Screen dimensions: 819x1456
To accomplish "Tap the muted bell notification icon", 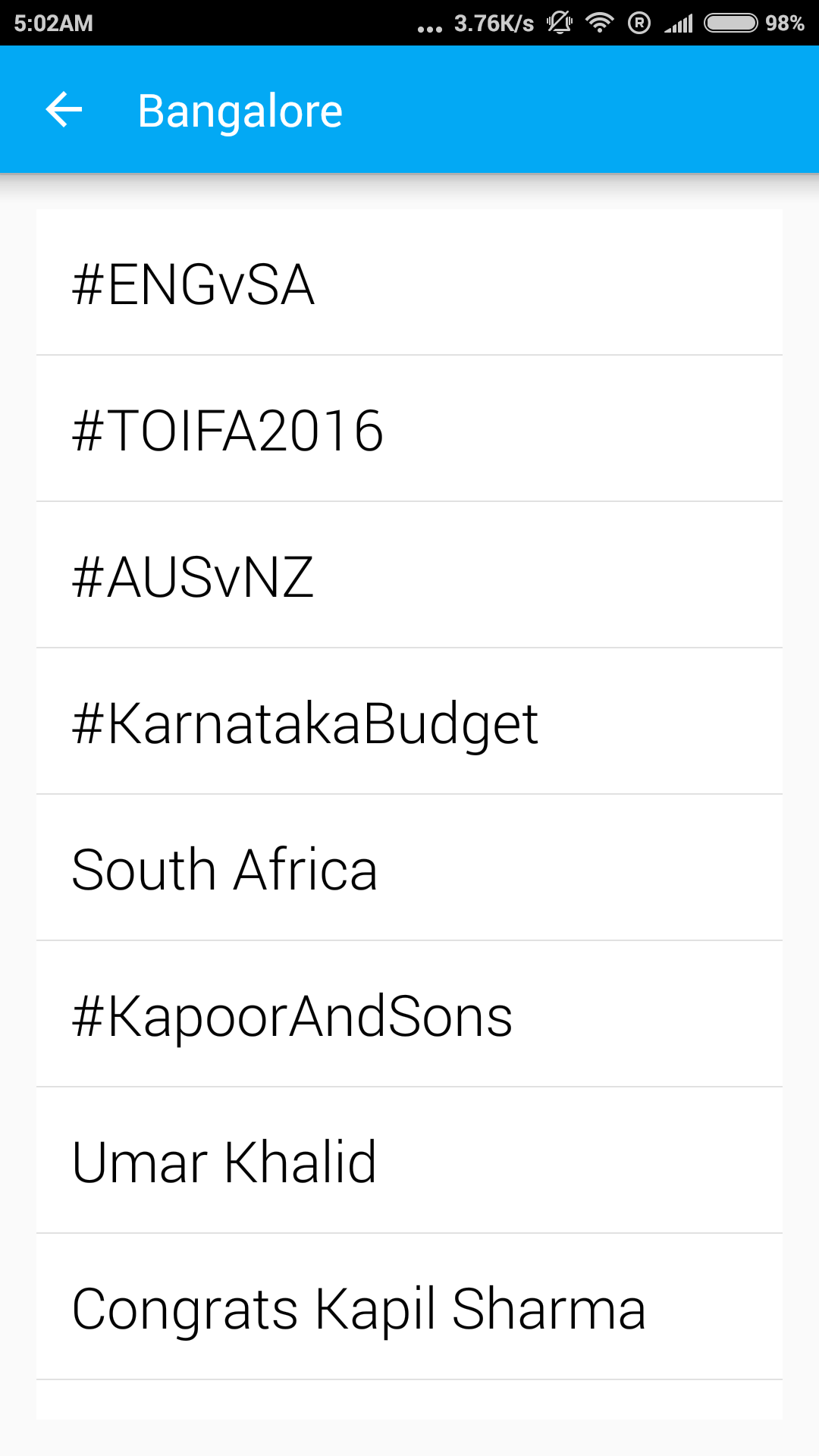I will coord(560,23).
